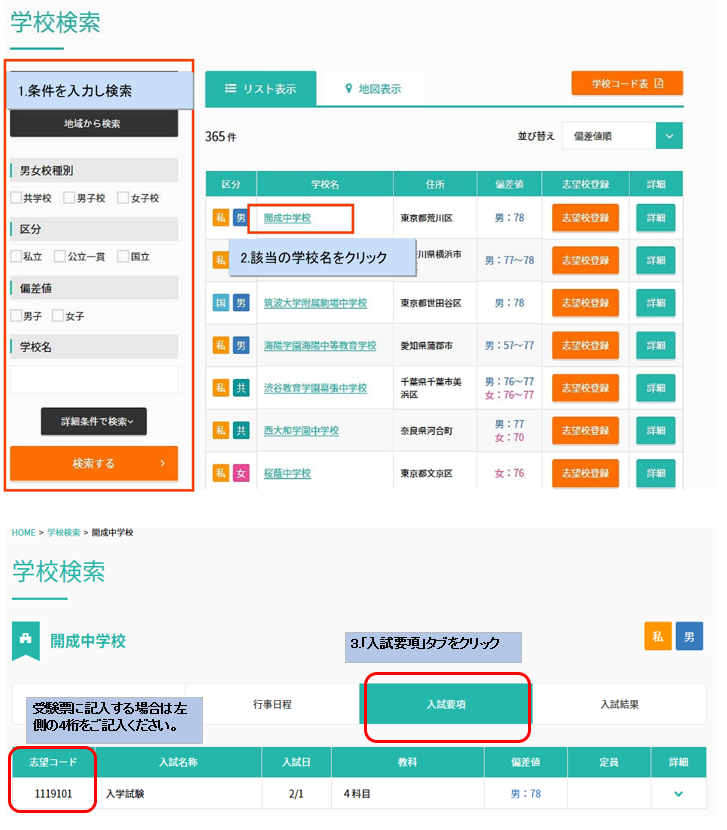727x830 pixels.
Task: Switch to the 地図表示 tab
Action: [x=372, y=89]
